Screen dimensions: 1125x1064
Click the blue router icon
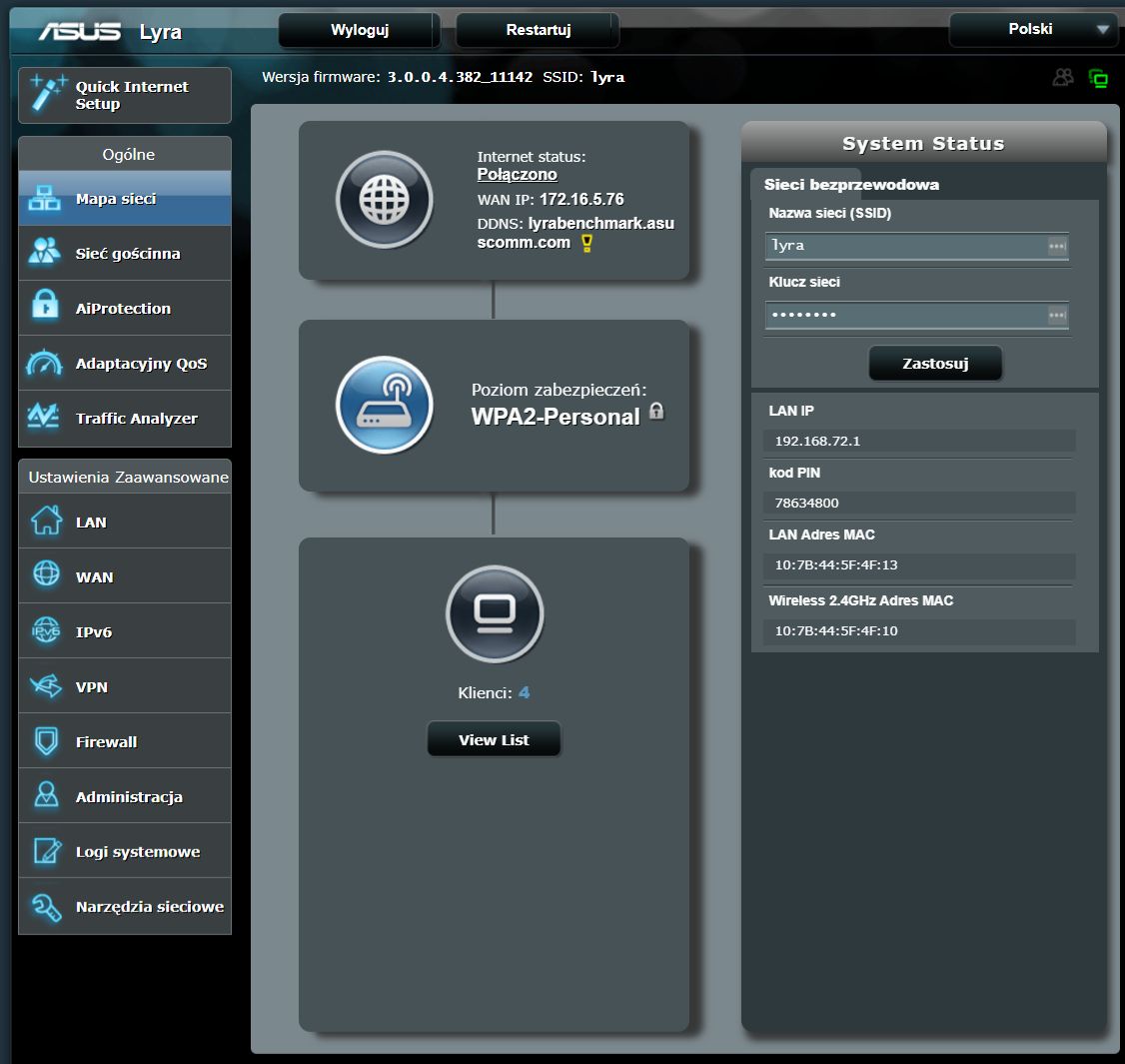point(385,405)
